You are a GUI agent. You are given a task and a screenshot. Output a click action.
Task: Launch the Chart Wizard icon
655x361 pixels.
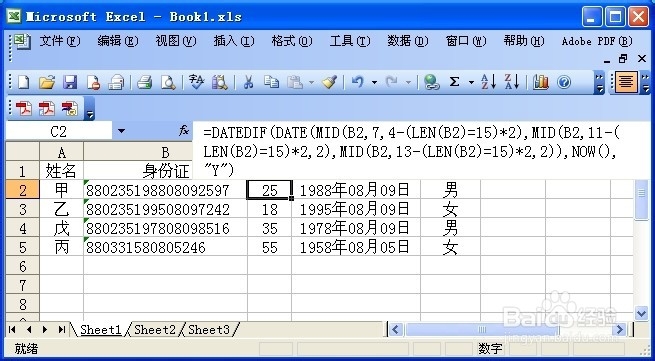pyautogui.click(x=541, y=82)
